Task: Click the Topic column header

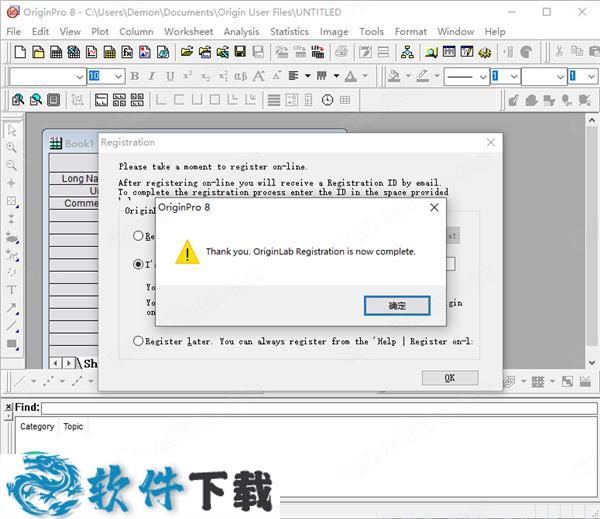Action: click(73, 426)
